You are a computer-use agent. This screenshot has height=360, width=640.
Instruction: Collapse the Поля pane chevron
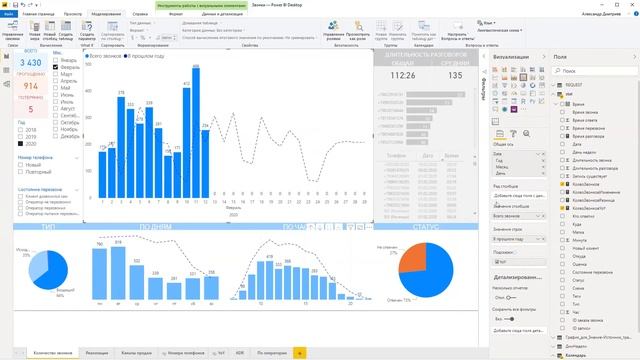635,57
